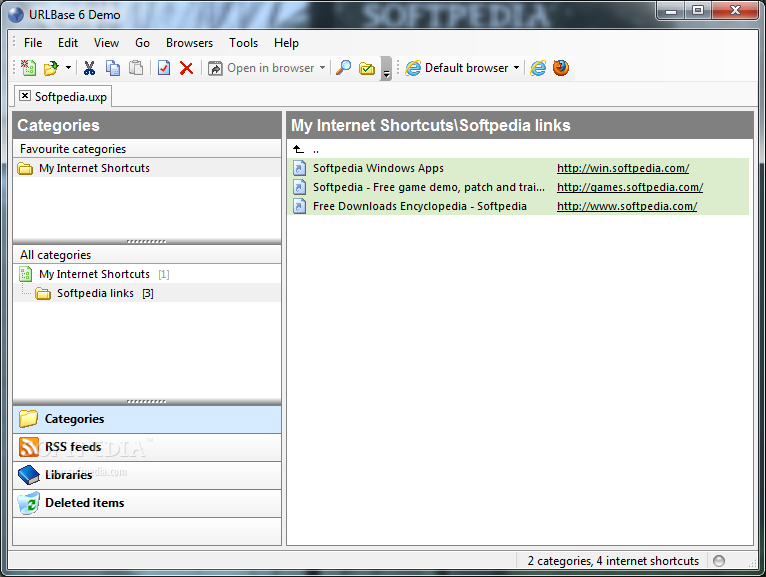Close the Softpedia.uxp tab with X

click(25, 96)
